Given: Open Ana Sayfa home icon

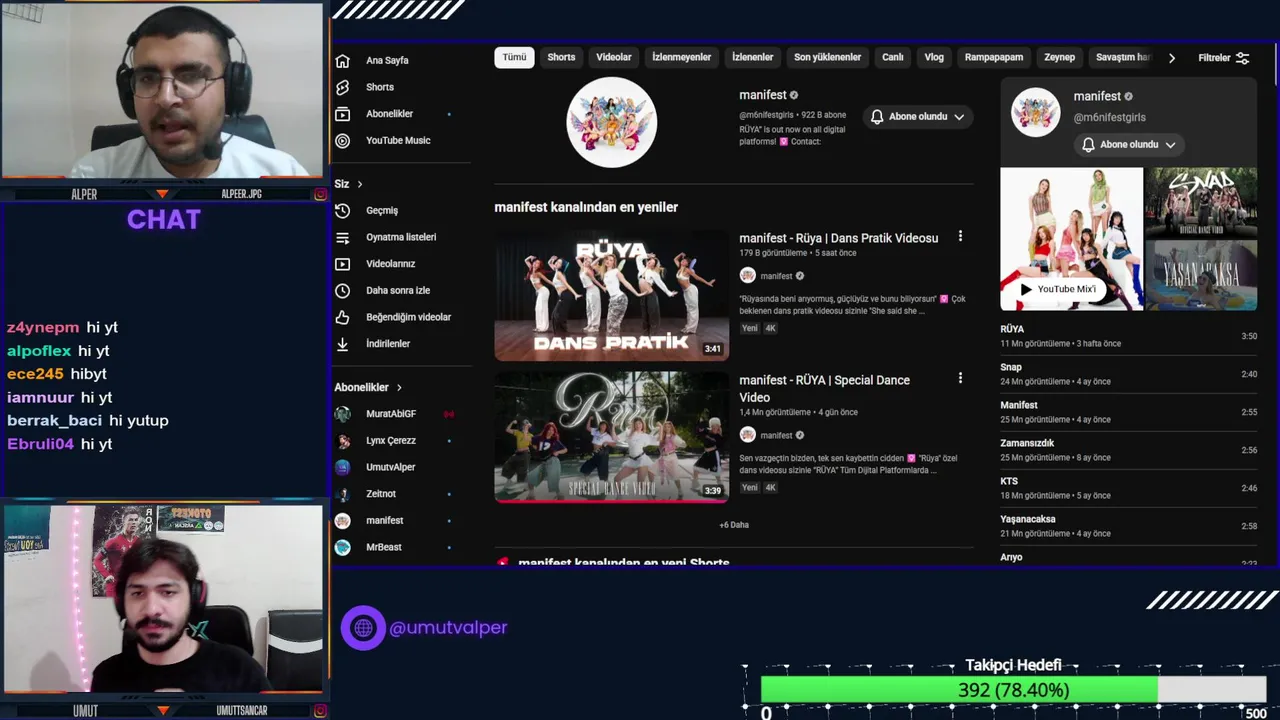Looking at the screenshot, I should click(342, 60).
